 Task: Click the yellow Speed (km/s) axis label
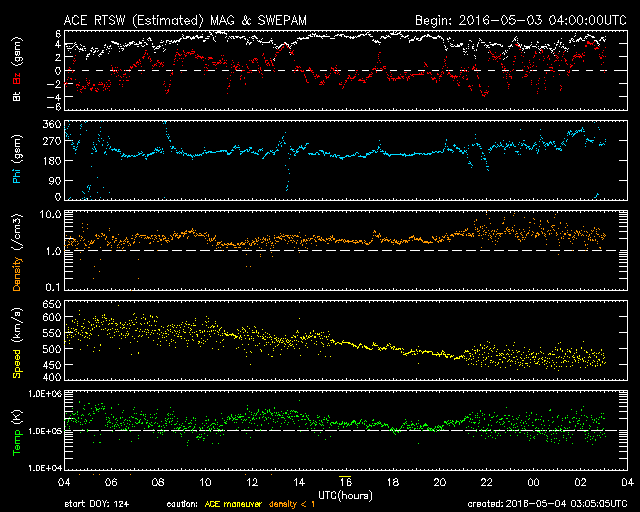click(x=17, y=343)
